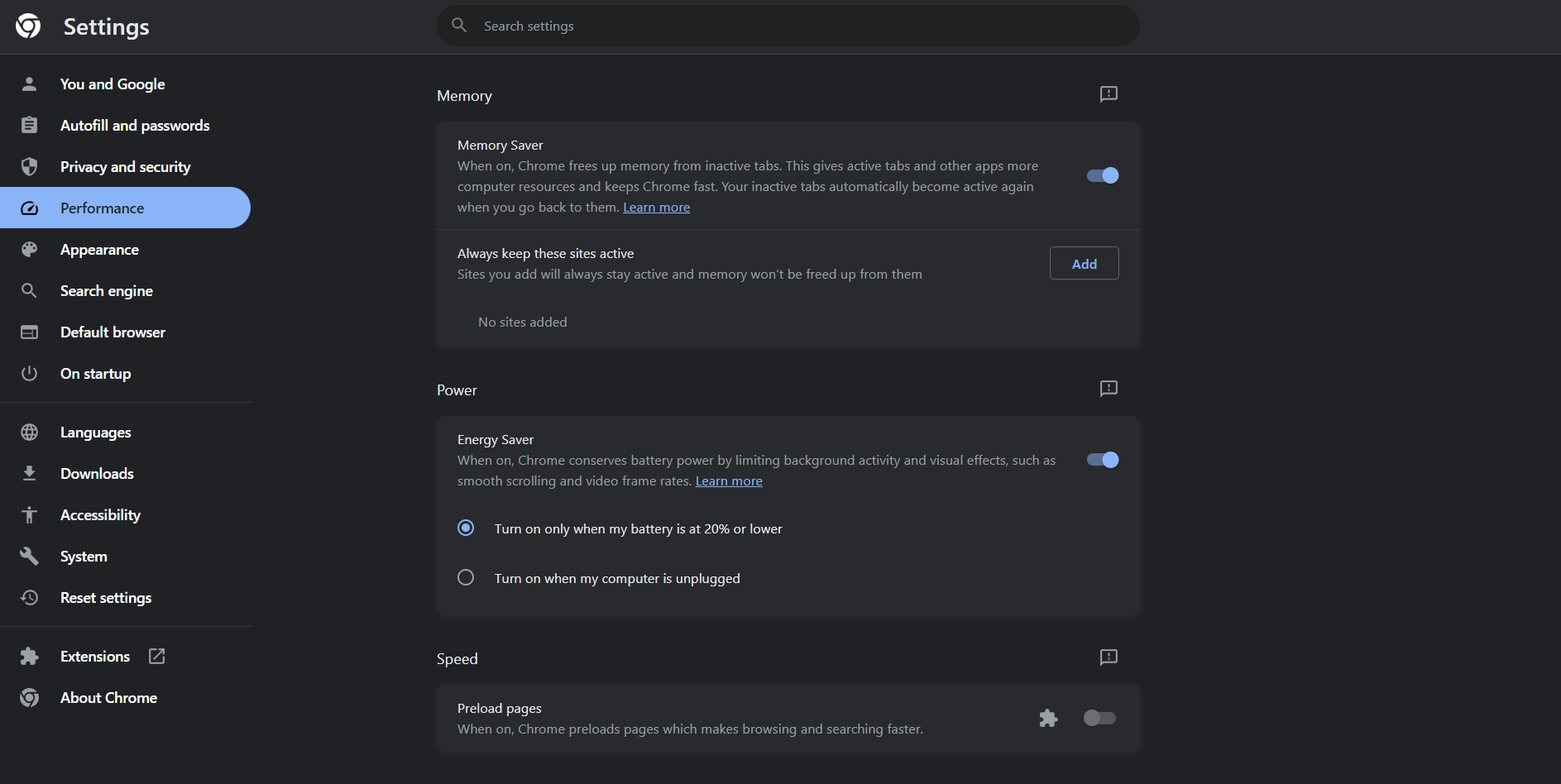
Task: Click the puzzle icon next to Preload pages
Action: [x=1048, y=718]
